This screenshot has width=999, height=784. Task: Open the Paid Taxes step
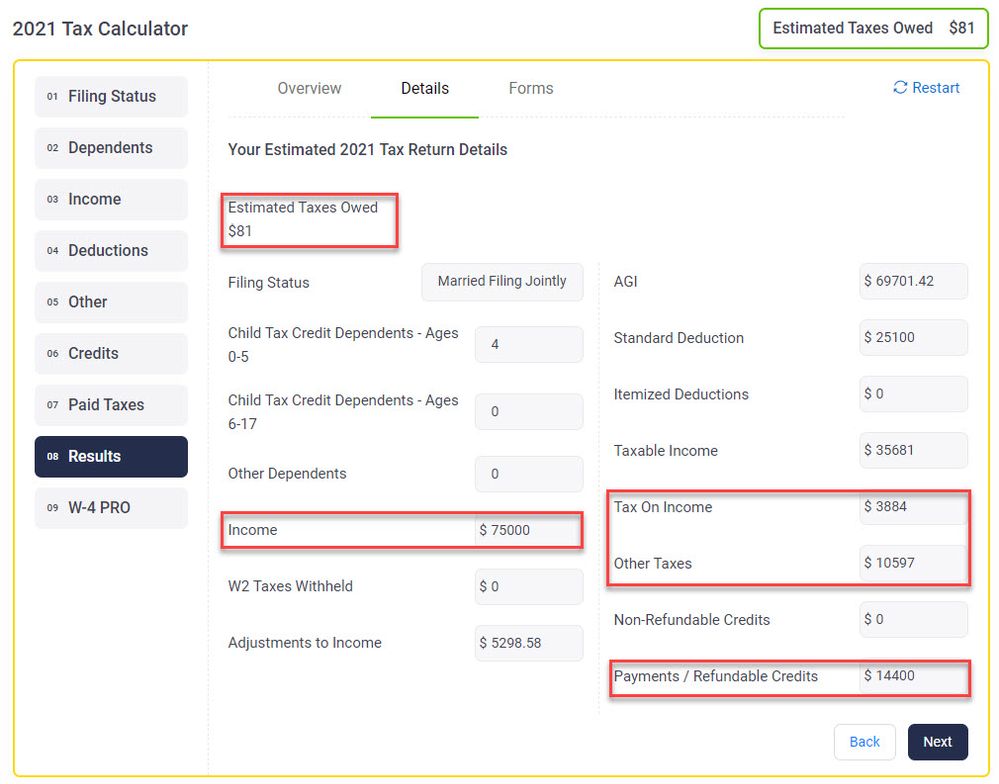tap(111, 405)
